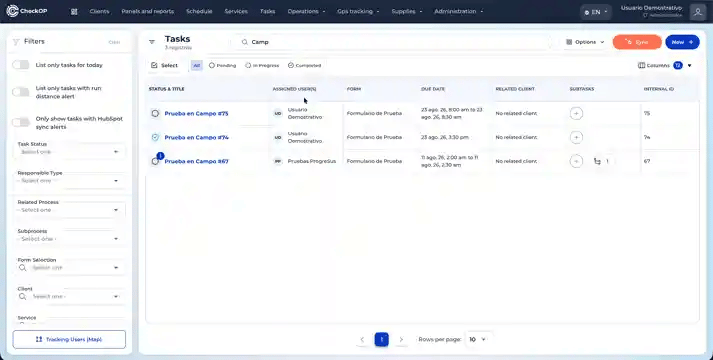This screenshot has height=360, width=713.
Task: Click the user avatar icon
Action: coord(698,12)
